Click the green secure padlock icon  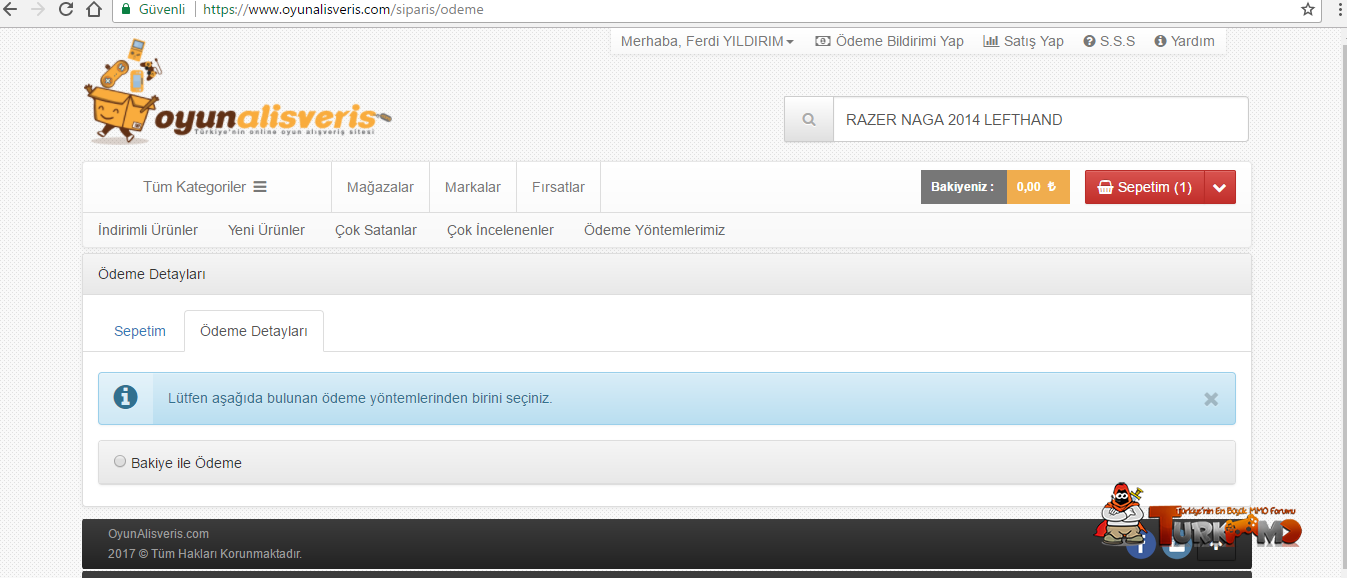126,9
